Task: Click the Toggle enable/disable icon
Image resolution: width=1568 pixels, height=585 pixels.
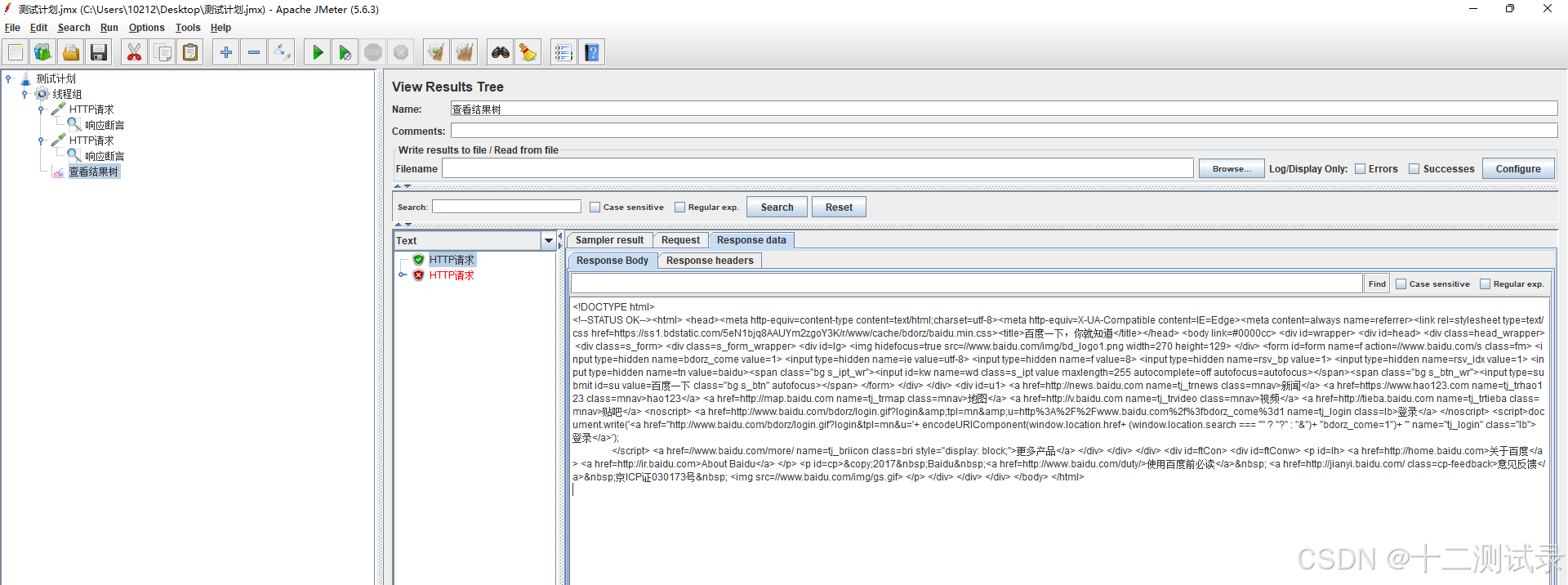Action: pyautogui.click(x=282, y=52)
